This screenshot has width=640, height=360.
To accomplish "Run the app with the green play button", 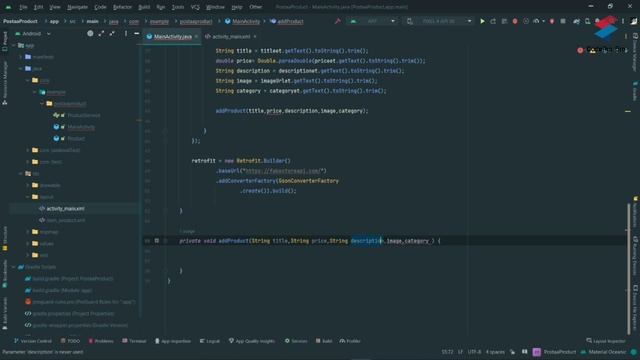I will tap(482, 21).
